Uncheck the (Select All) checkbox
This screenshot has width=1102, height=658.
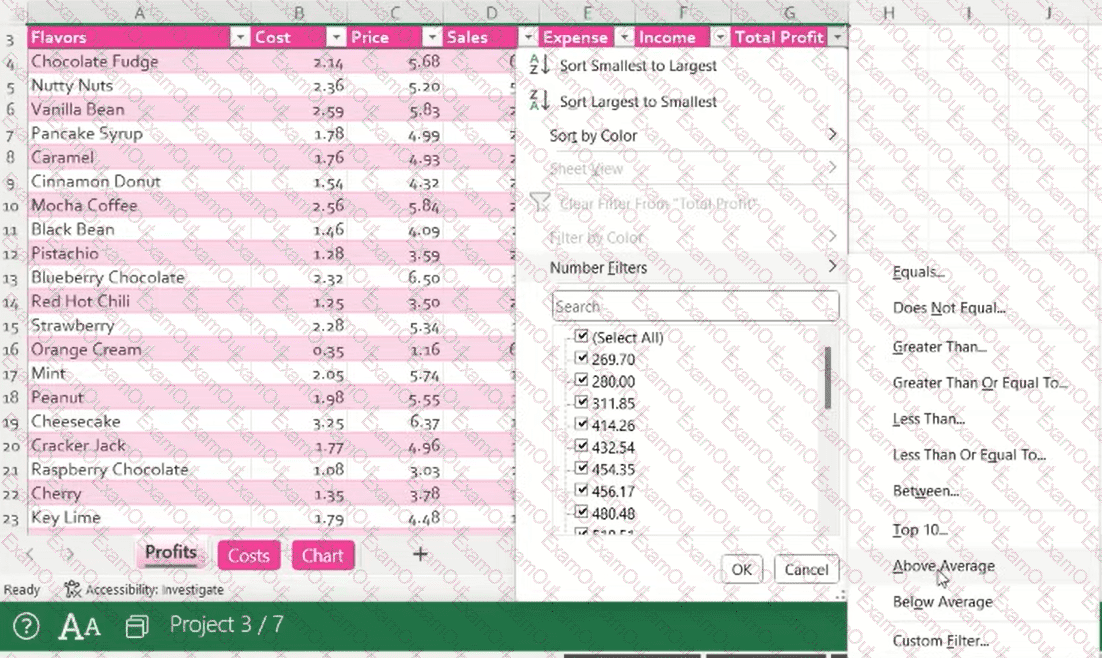582,337
